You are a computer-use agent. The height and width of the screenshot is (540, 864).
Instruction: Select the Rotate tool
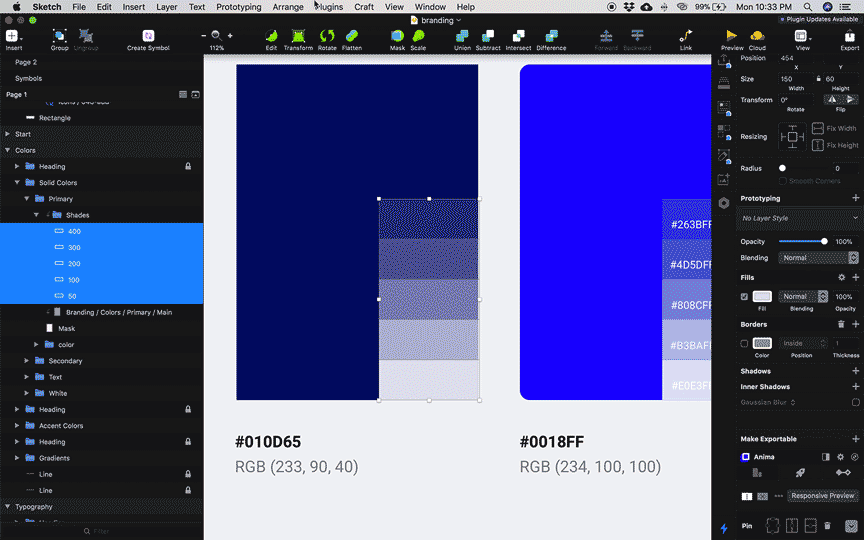[327, 36]
